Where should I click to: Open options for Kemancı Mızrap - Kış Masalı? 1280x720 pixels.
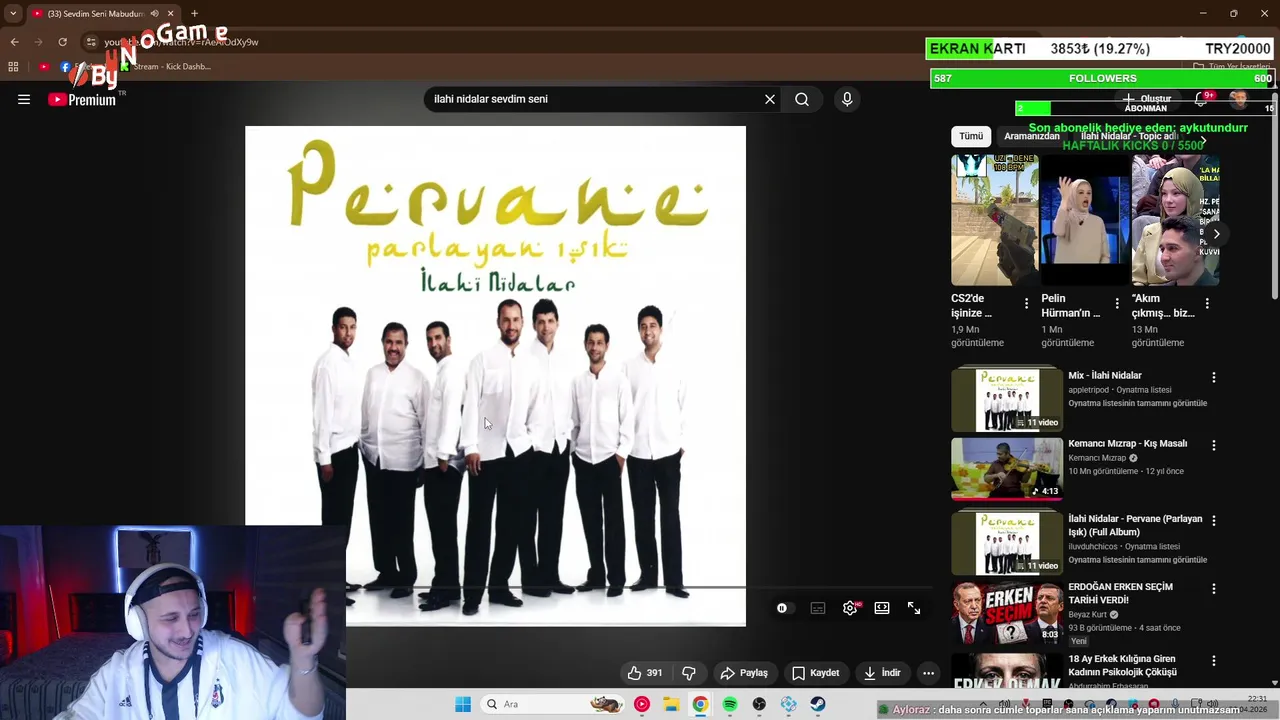coord(1214,445)
